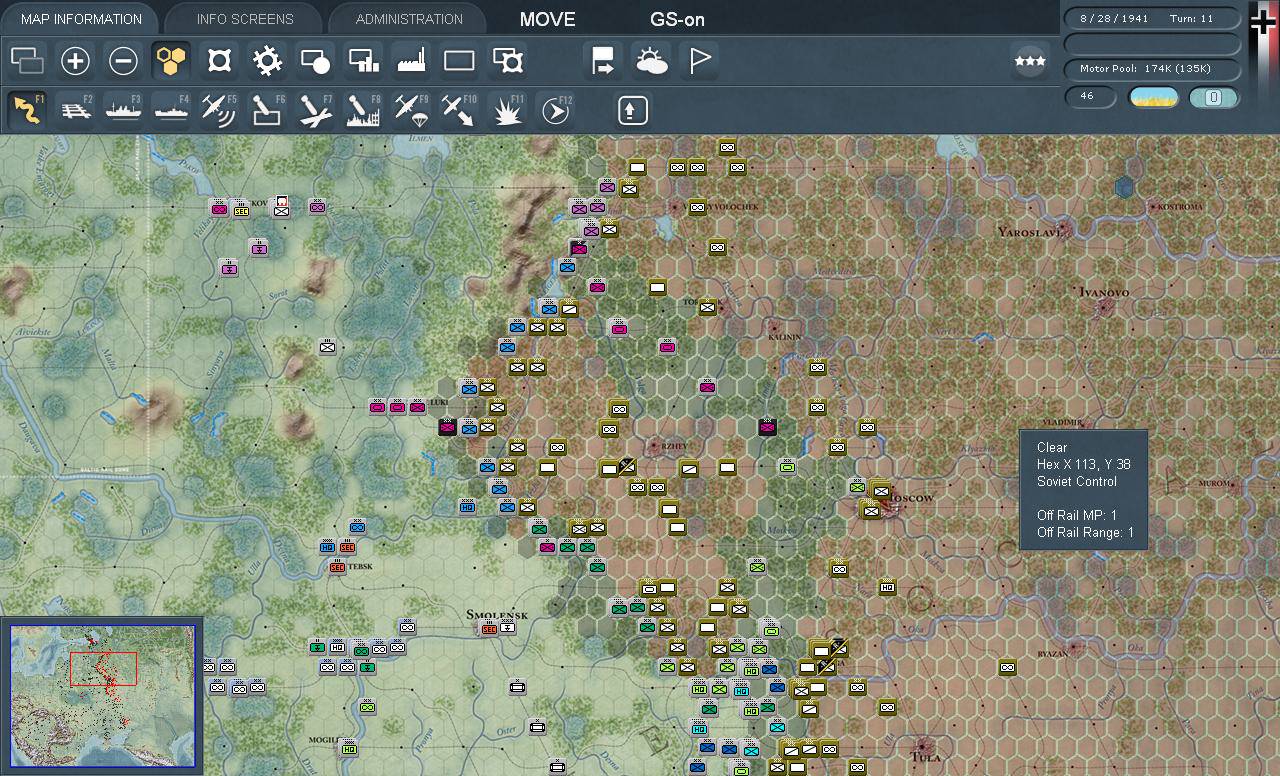Click the Kostroma town label
This screenshot has width=1280, height=776.
click(1180, 207)
